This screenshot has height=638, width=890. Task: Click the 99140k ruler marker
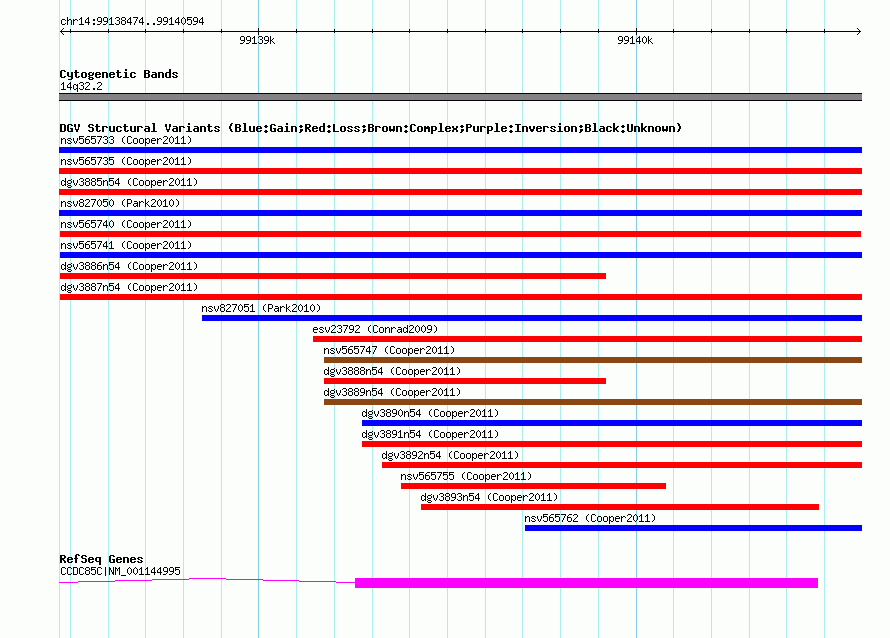pos(635,40)
